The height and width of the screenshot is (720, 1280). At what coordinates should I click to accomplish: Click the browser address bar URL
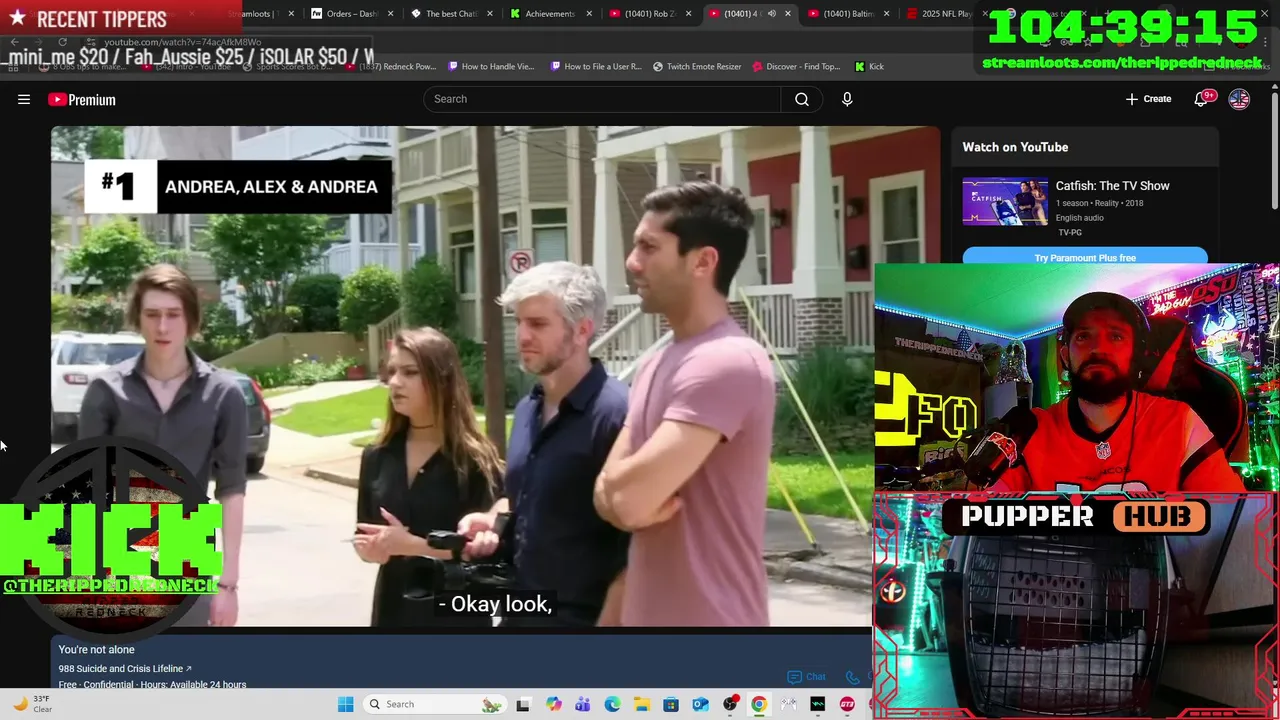[x=183, y=42]
